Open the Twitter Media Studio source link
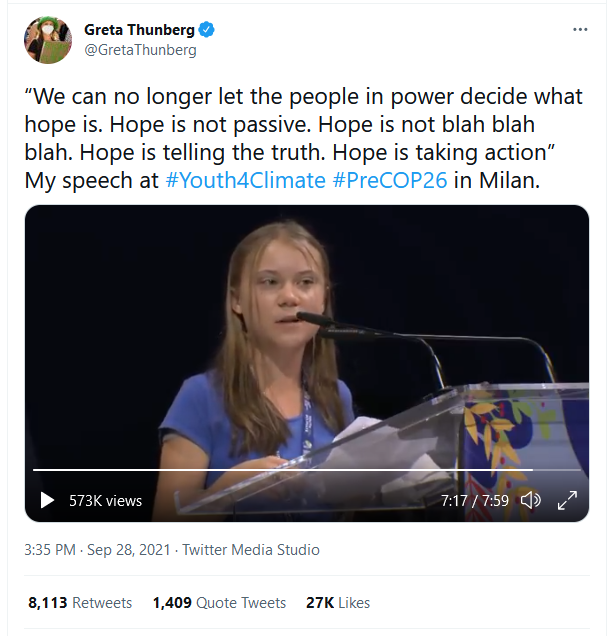Image resolution: width=612 pixels, height=636 pixels. [x=251, y=550]
